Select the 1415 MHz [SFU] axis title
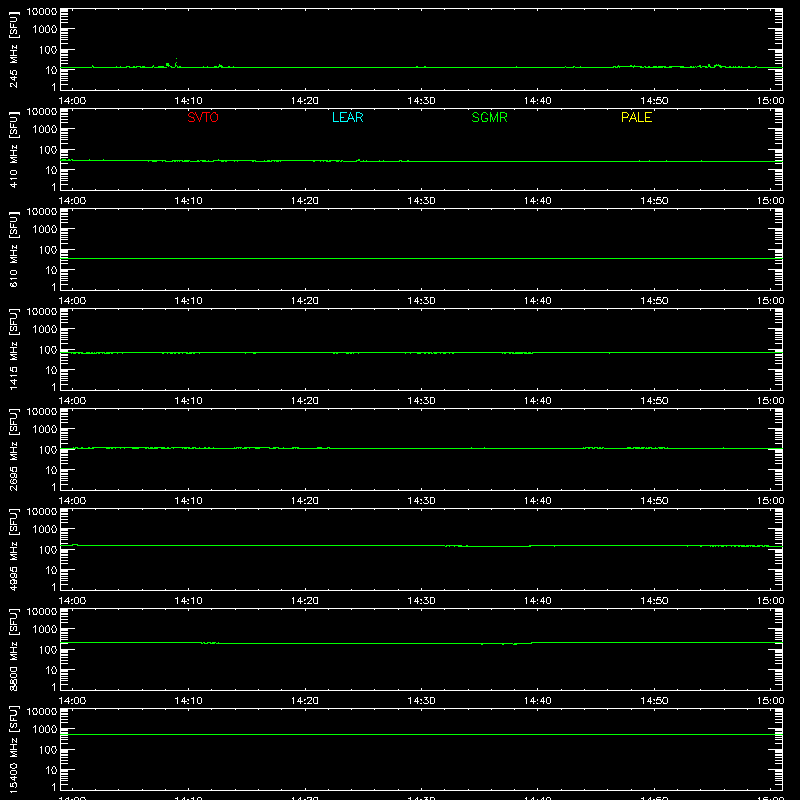Screen dimensions: 800x800 (x=14, y=349)
